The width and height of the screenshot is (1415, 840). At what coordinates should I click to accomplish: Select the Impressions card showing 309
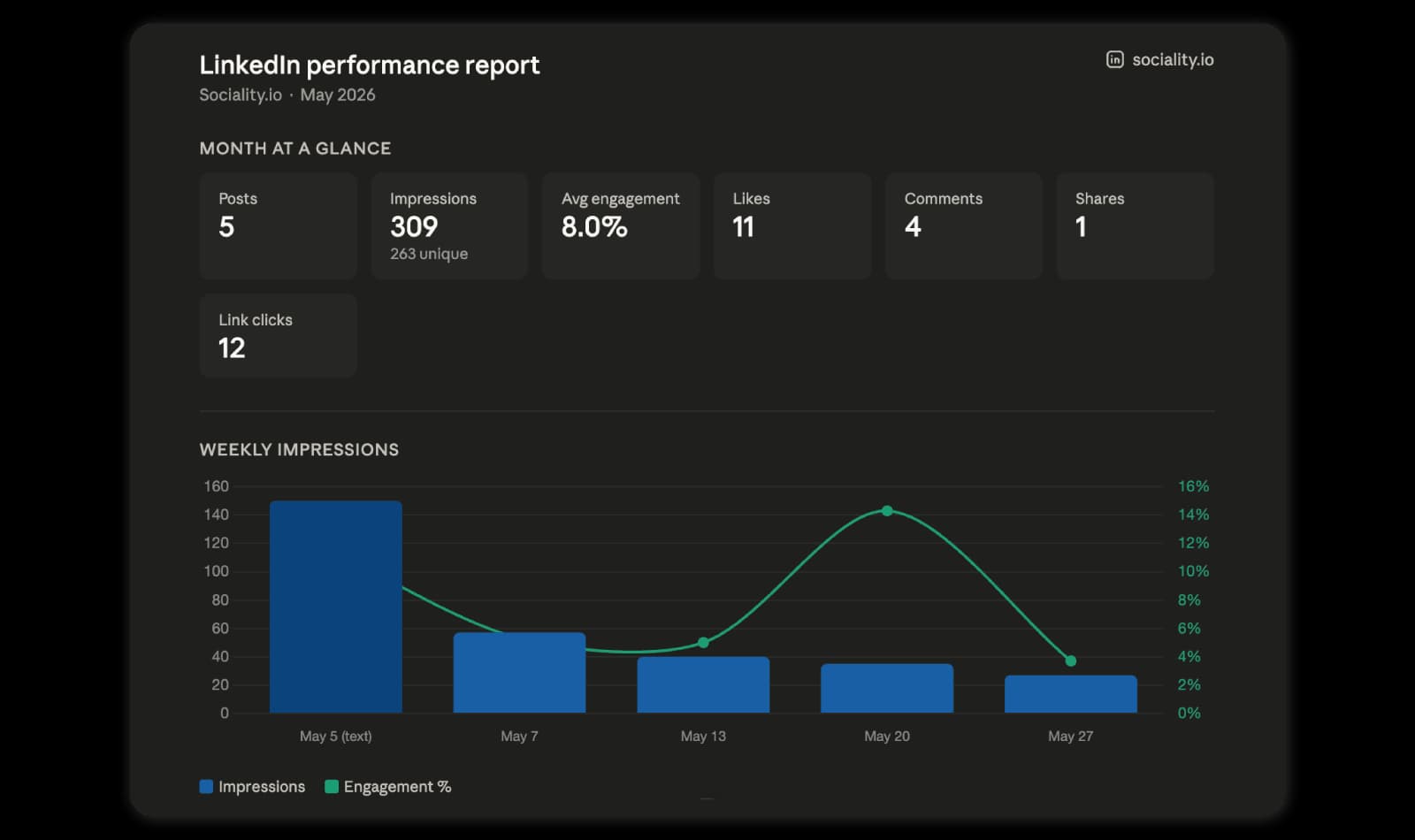(x=449, y=226)
